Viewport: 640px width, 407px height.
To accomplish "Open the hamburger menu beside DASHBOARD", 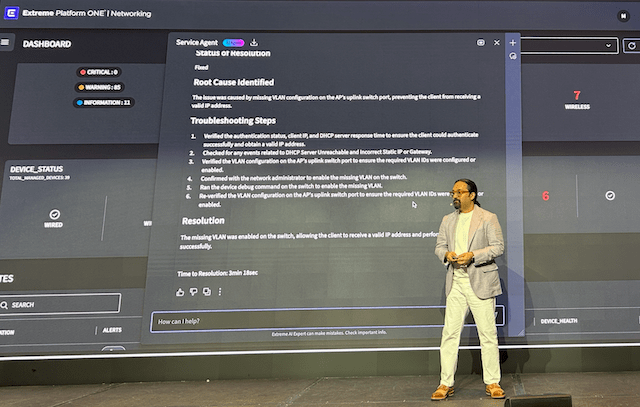I will tap(5, 42).
